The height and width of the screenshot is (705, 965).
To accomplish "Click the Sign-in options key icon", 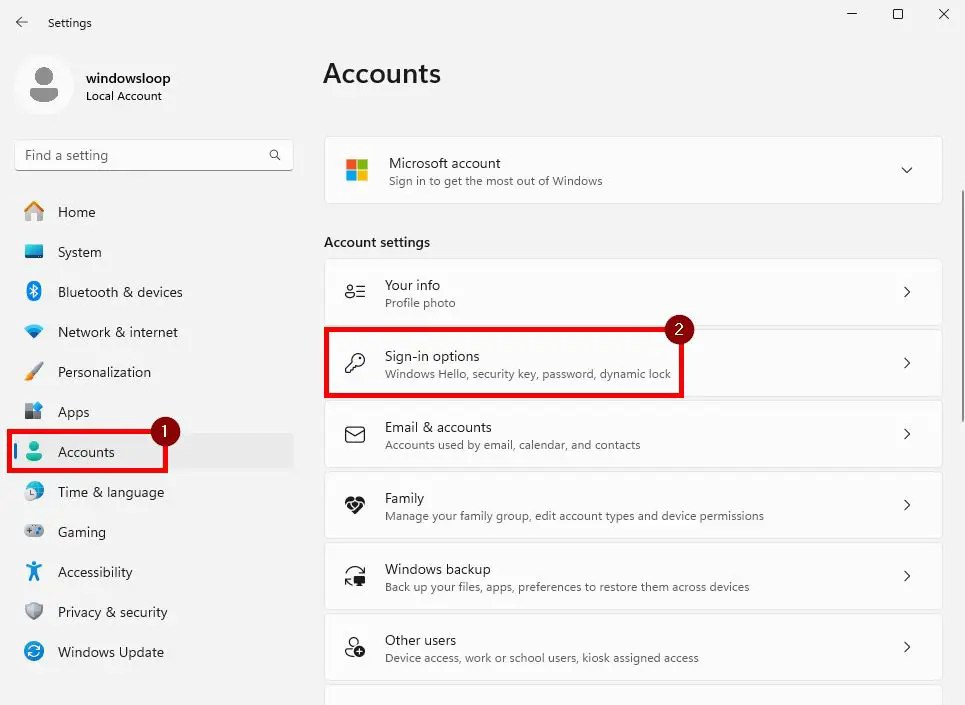I will pos(355,363).
